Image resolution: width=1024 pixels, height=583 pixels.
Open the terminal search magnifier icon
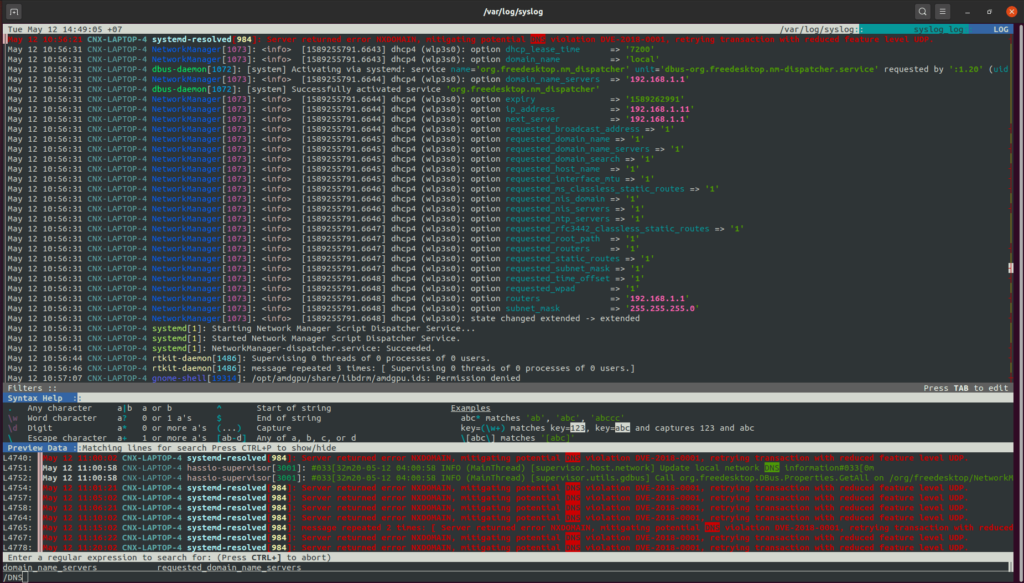coord(922,12)
